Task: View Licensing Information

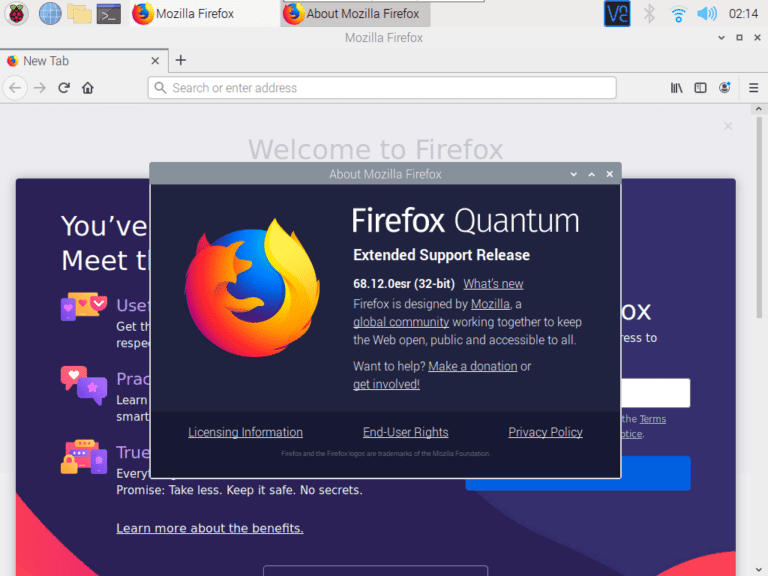Action: tap(245, 432)
